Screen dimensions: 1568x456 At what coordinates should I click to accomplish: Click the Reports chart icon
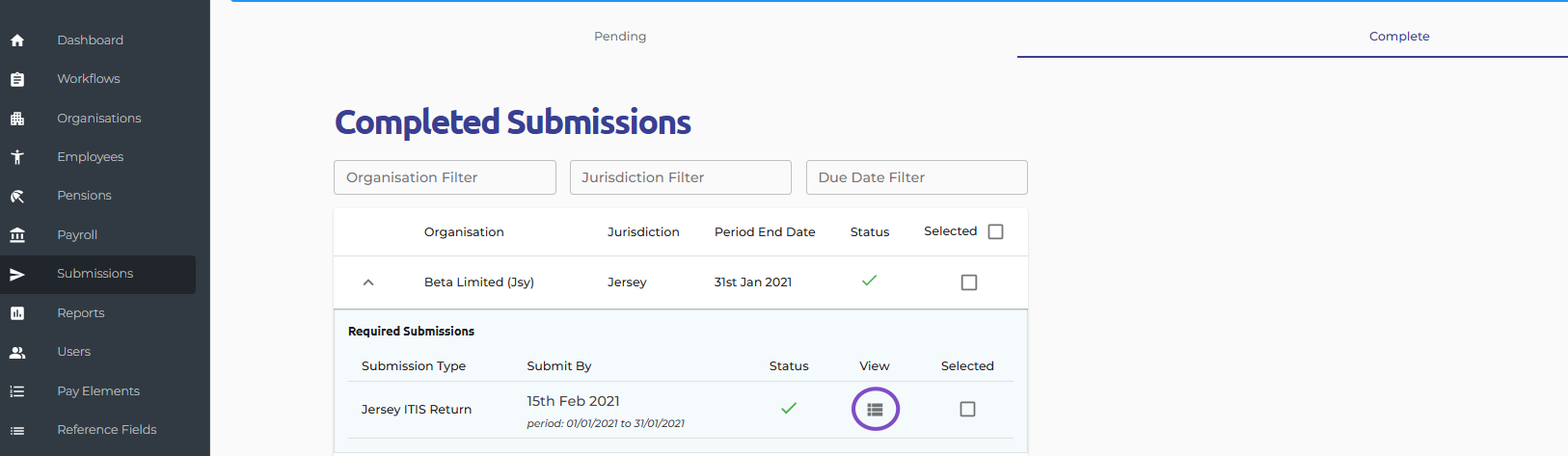[x=17, y=313]
